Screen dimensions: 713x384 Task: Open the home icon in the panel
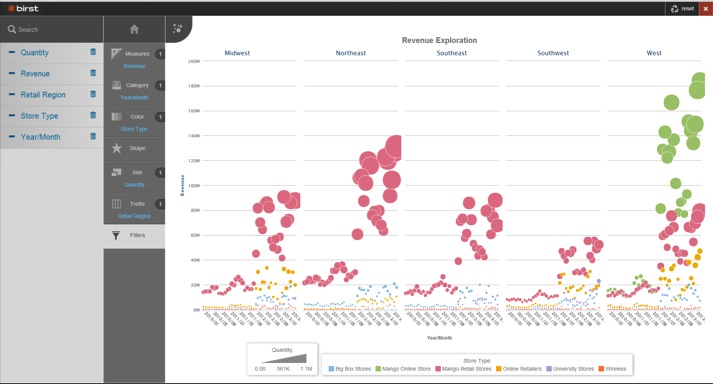(134, 30)
